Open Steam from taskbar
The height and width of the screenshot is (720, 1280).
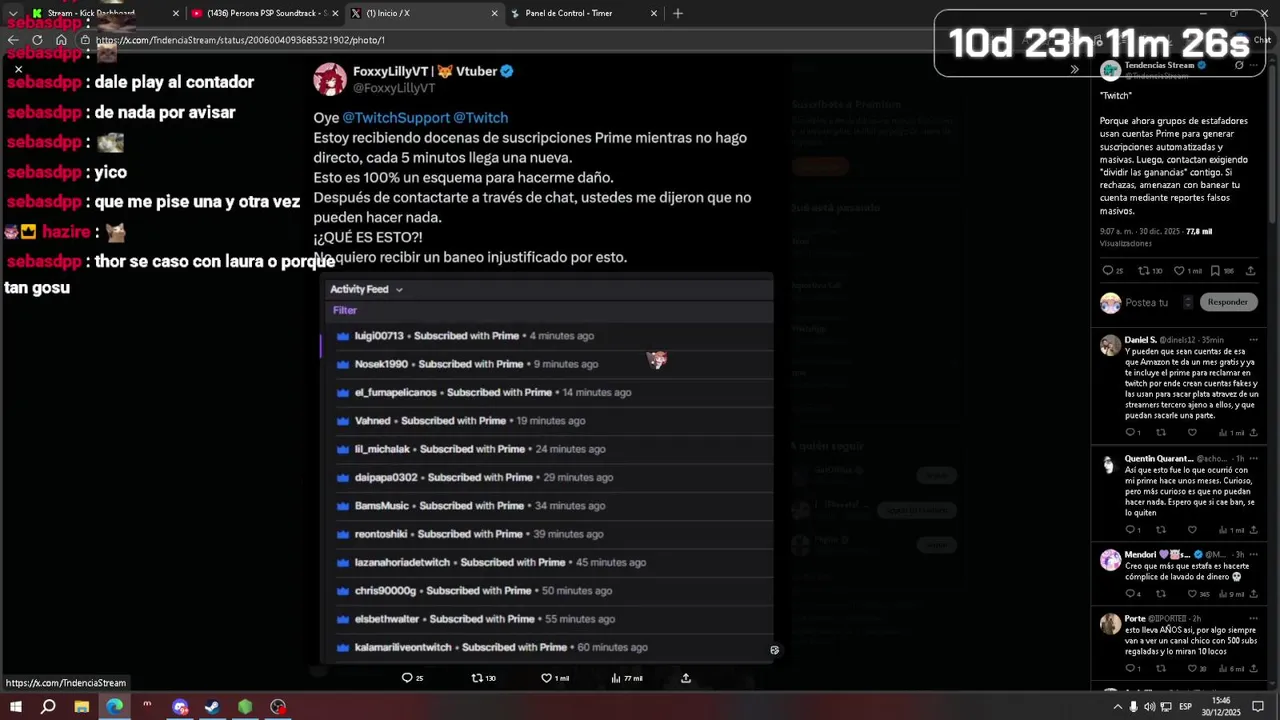click(212, 707)
